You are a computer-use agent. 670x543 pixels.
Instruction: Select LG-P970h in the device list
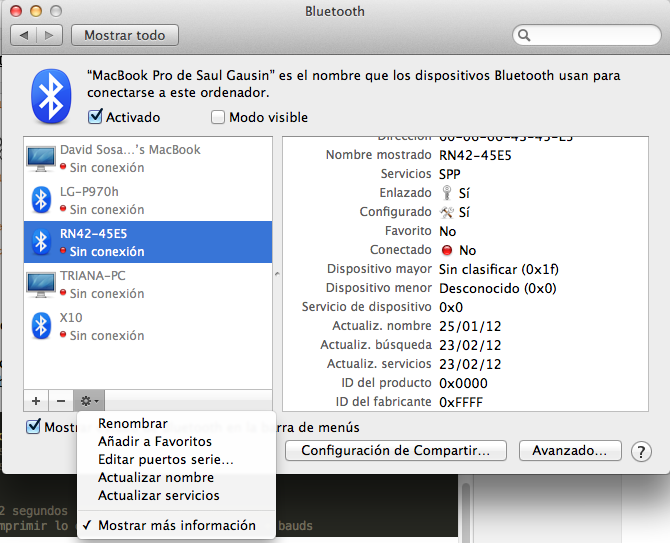(148, 200)
